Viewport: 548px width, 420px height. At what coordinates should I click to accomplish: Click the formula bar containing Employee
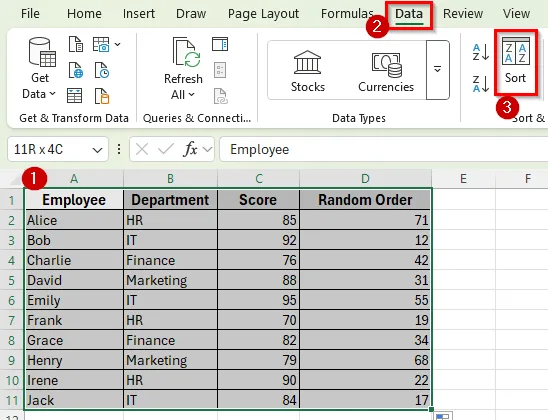[383, 150]
